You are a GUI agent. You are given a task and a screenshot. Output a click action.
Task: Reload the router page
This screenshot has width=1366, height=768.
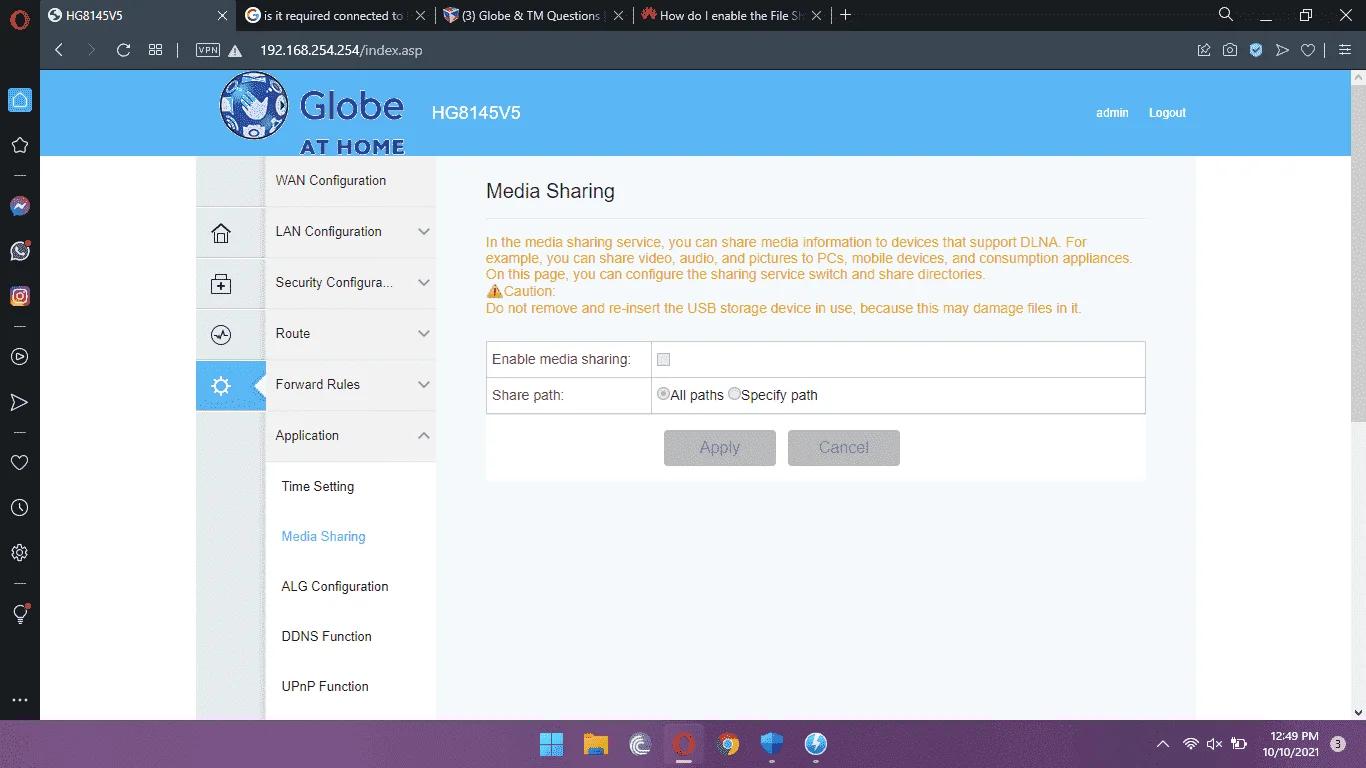pyautogui.click(x=124, y=50)
